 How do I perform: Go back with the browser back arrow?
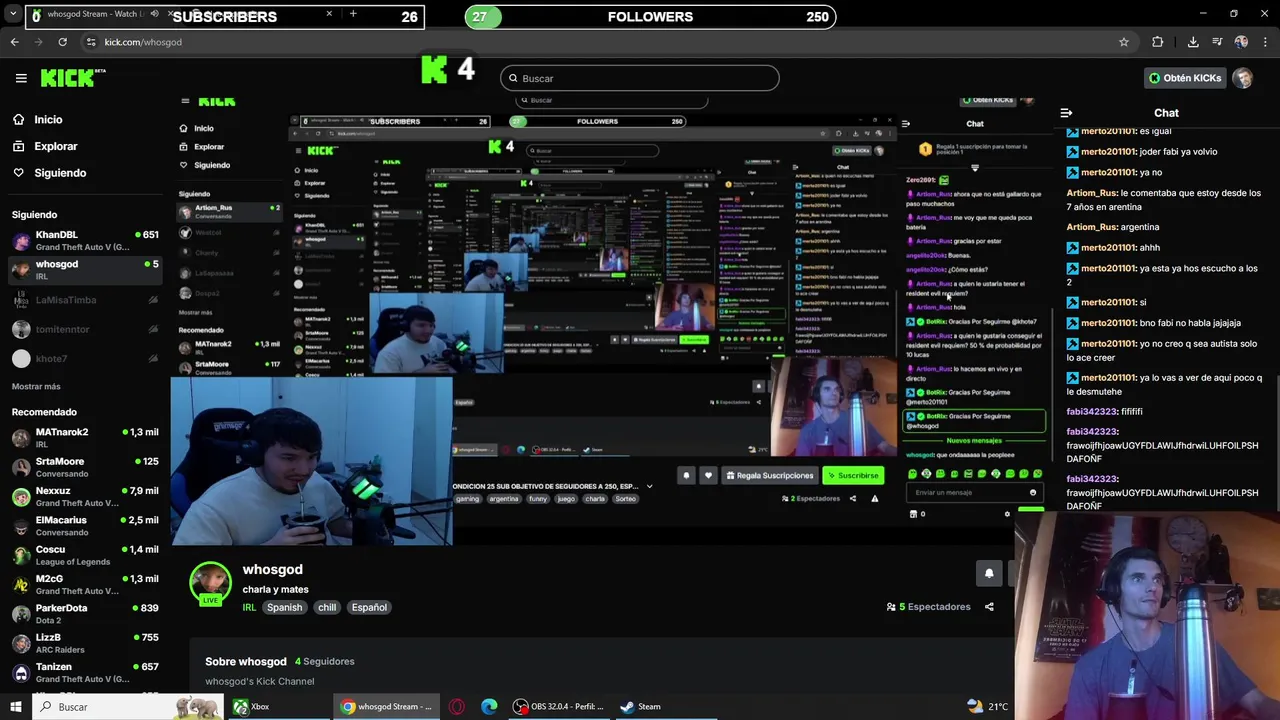[14, 42]
